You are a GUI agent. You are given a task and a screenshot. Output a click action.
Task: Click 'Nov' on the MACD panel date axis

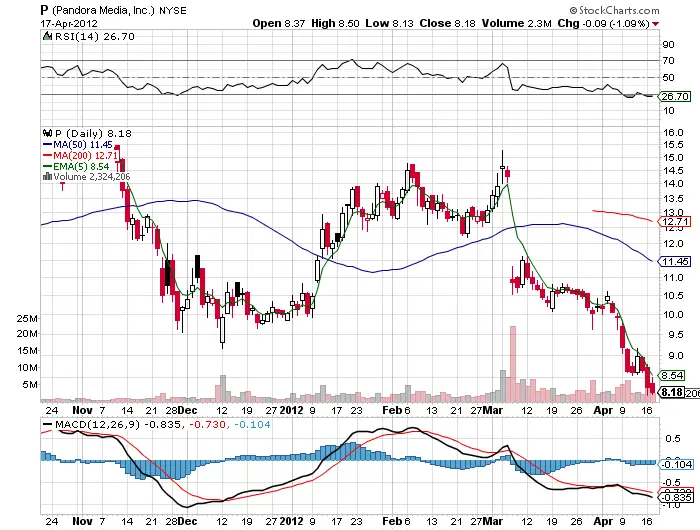point(82,521)
